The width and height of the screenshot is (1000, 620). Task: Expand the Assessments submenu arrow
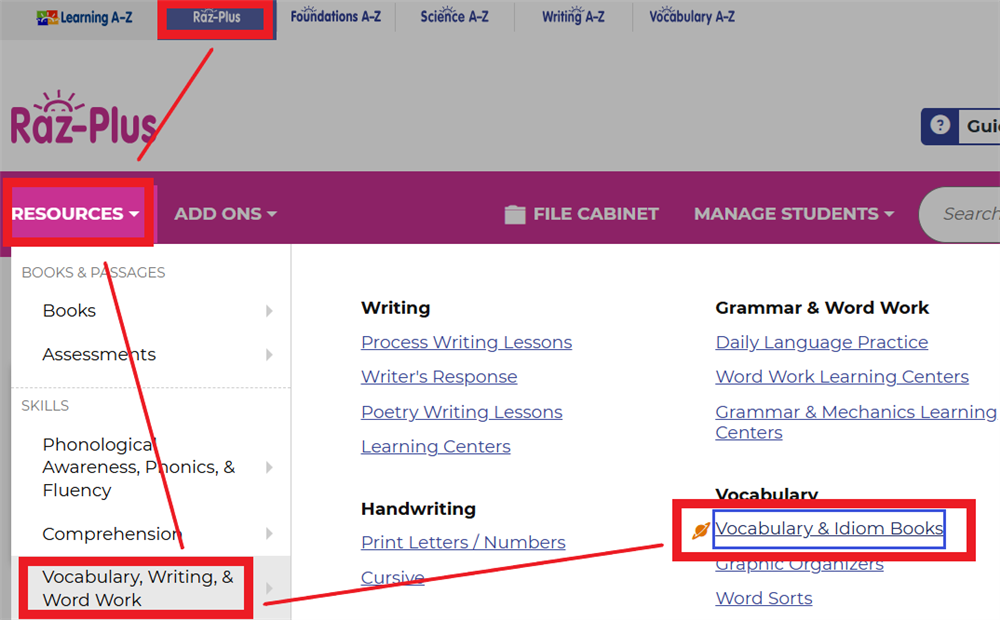(x=269, y=355)
